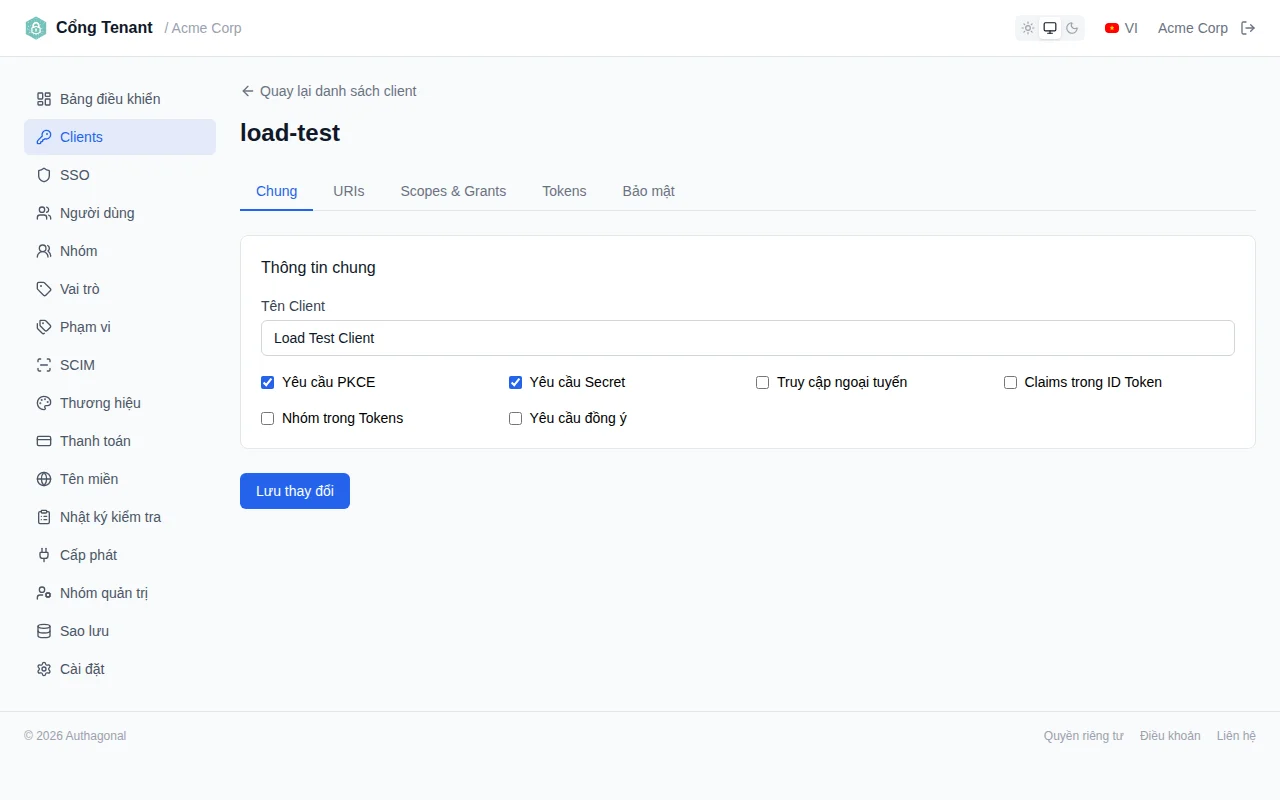
Task: Uncheck Yêu cầu Secret checkbox
Action: coord(516,382)
